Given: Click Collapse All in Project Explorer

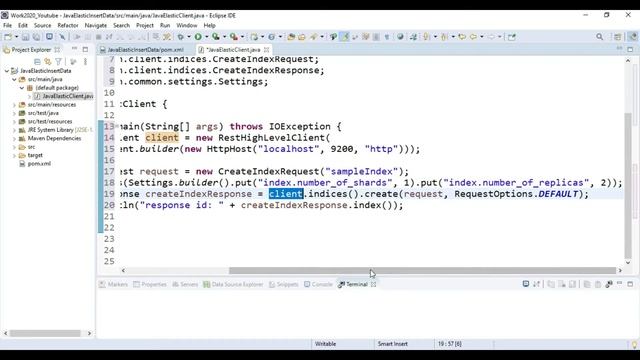Looking at the screenshot, I should (x=37, y=62).
